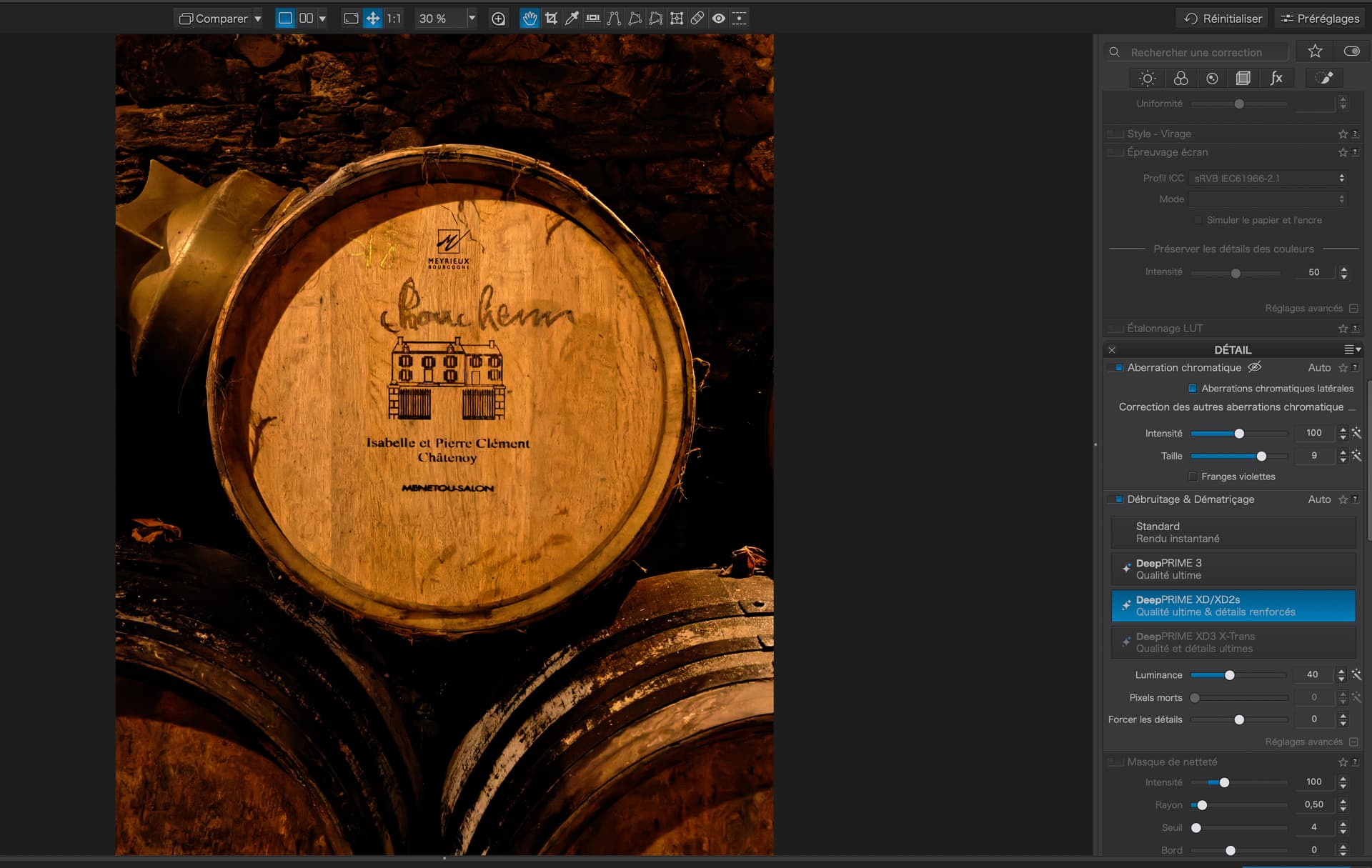Activate the horizon leveling tool
Viewport: 1372px width, 868px height.
(x=592, y=19)
